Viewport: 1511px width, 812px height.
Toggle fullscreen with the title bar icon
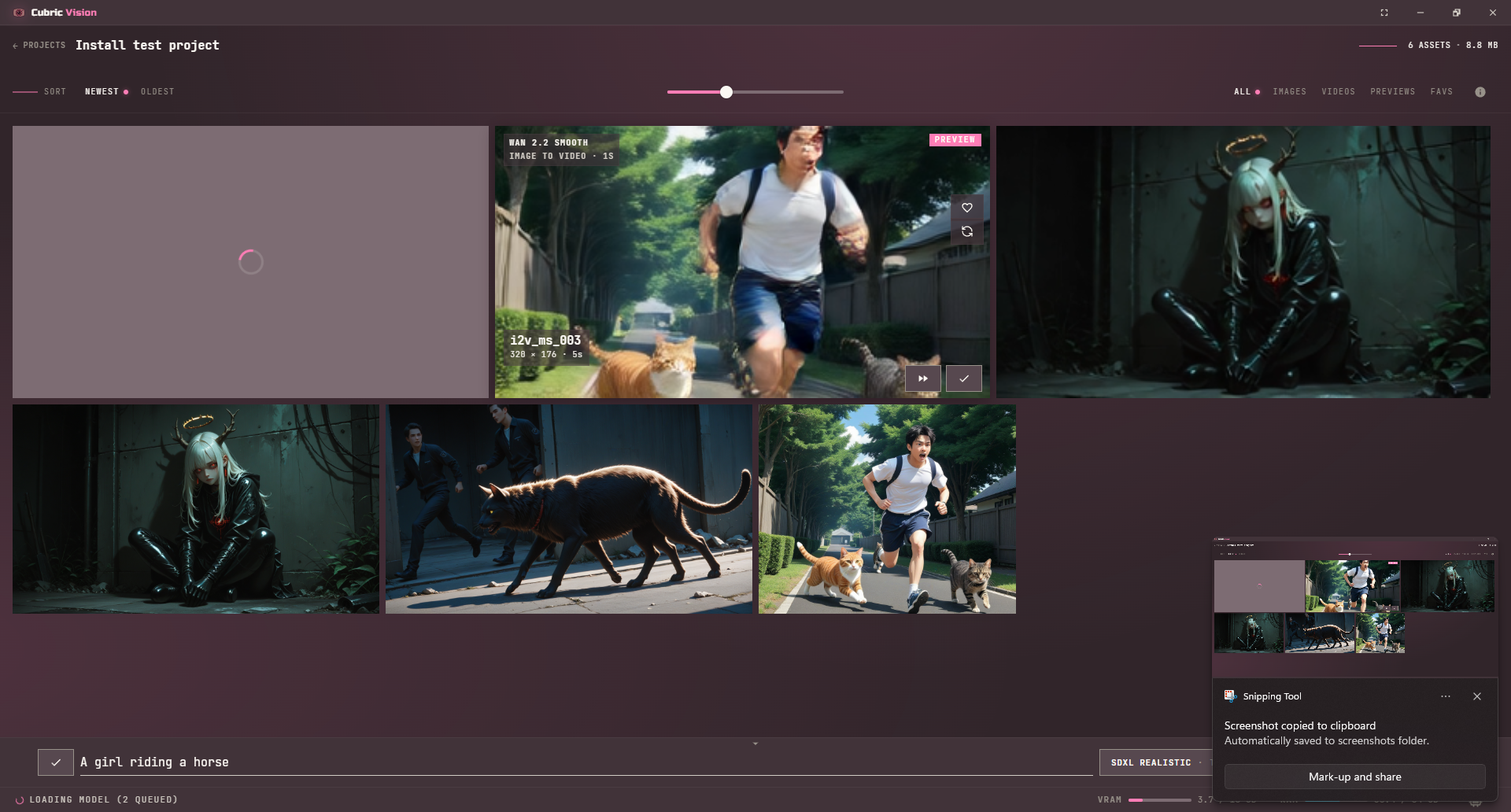1384,13
